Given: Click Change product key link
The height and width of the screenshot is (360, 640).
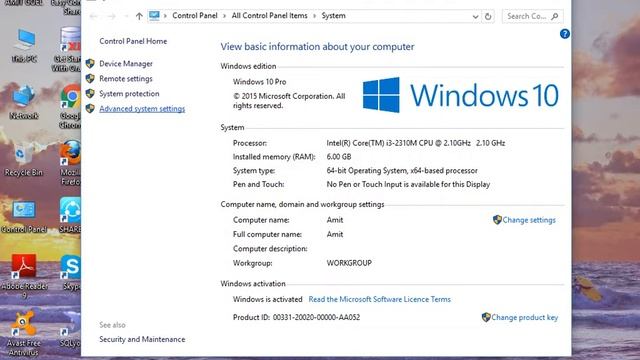Looking at the screenshot, I should [x=524, y=317].
